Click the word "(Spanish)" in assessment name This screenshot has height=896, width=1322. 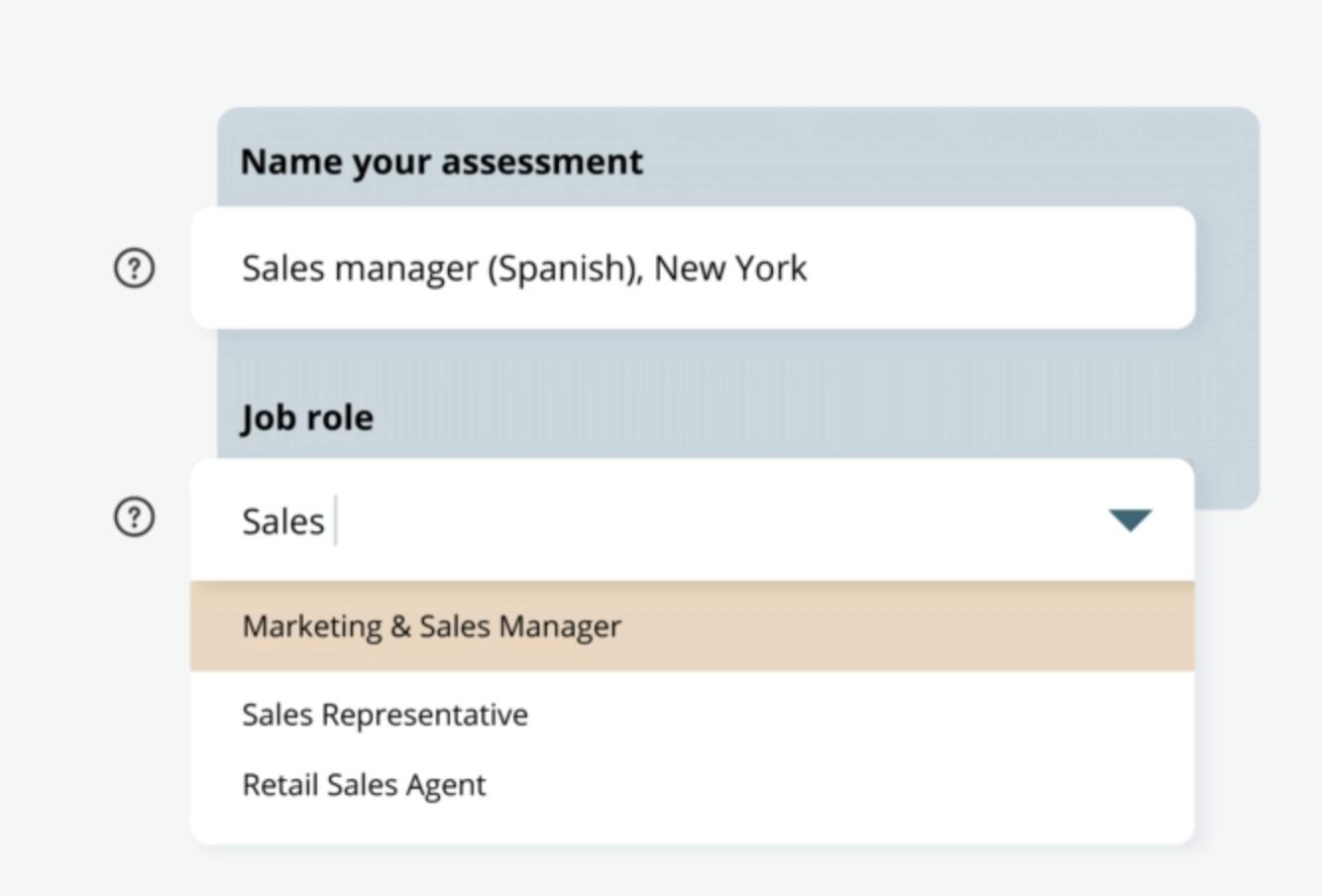click(564, 268)
